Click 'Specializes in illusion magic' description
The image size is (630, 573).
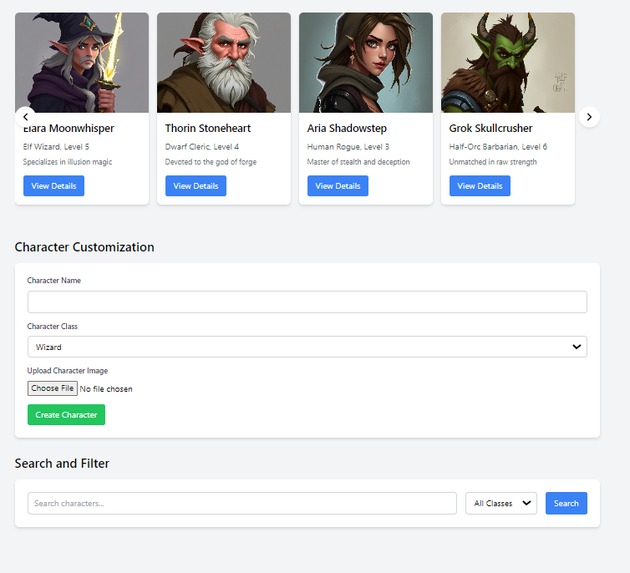coord(68,162)
